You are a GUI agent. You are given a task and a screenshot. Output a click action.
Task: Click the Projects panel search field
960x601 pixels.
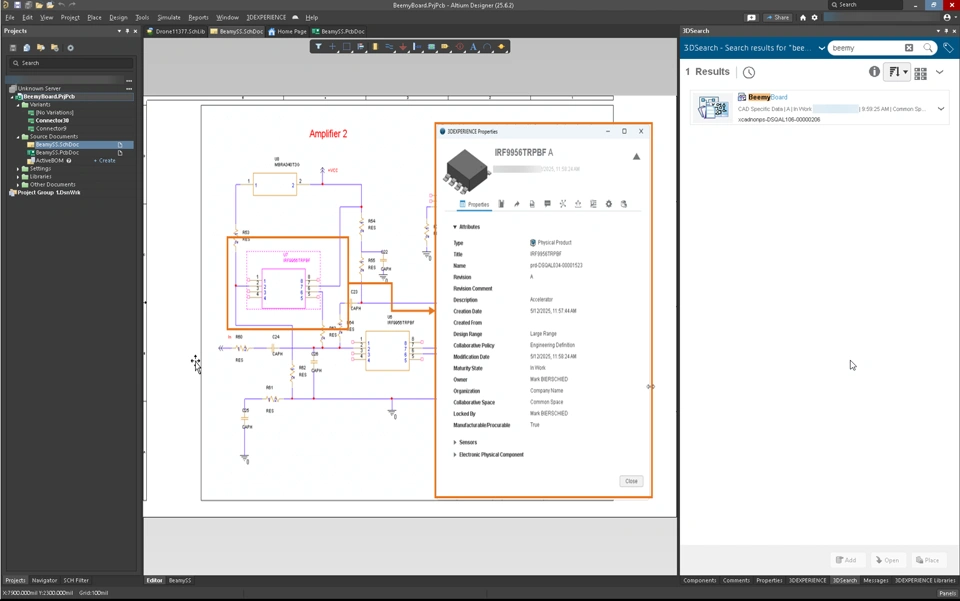click(70, 63)
